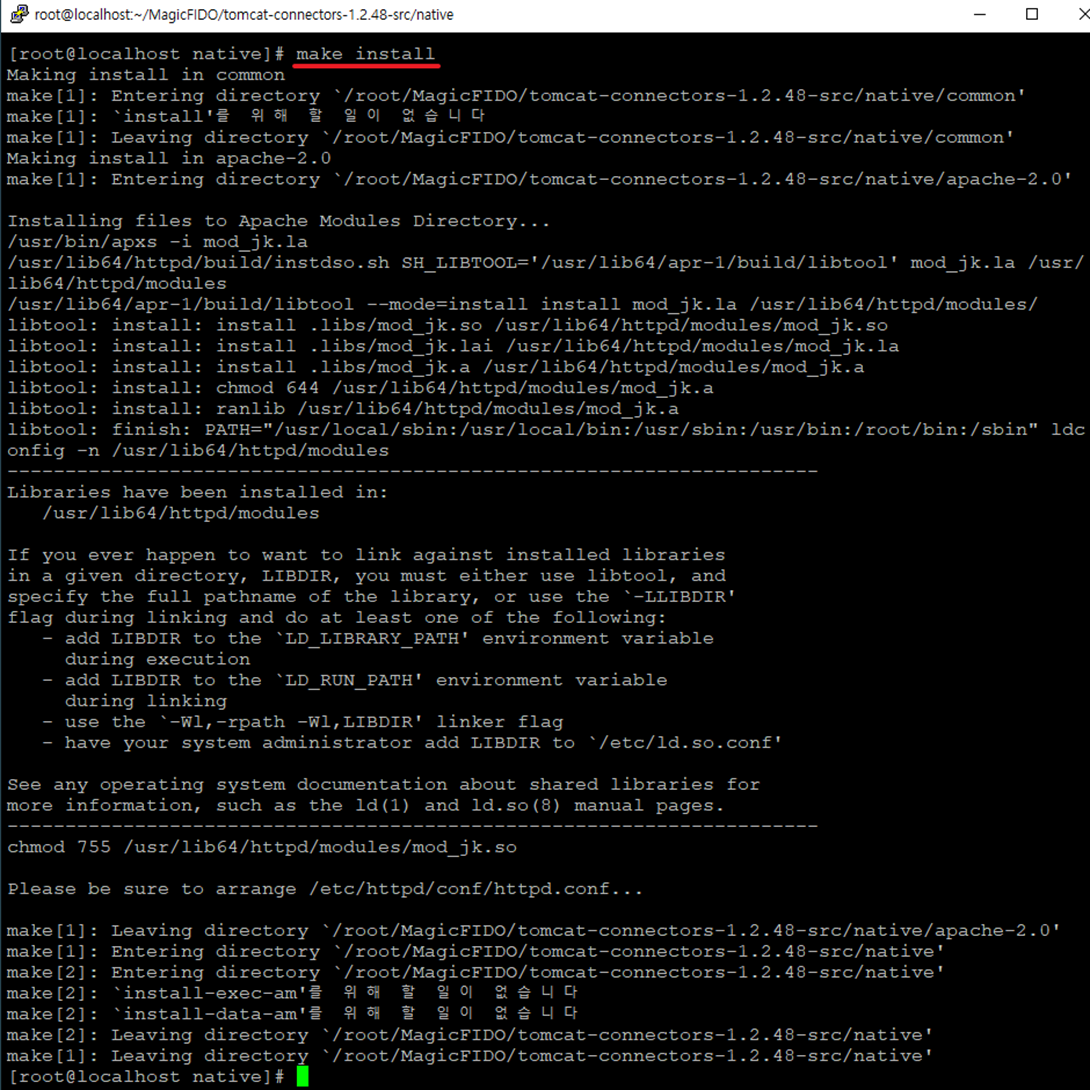Click the Leaving directory native/apache-2.0 line
The height and width of the screenshot is (1090, 1090).
(x=534, y=929)
